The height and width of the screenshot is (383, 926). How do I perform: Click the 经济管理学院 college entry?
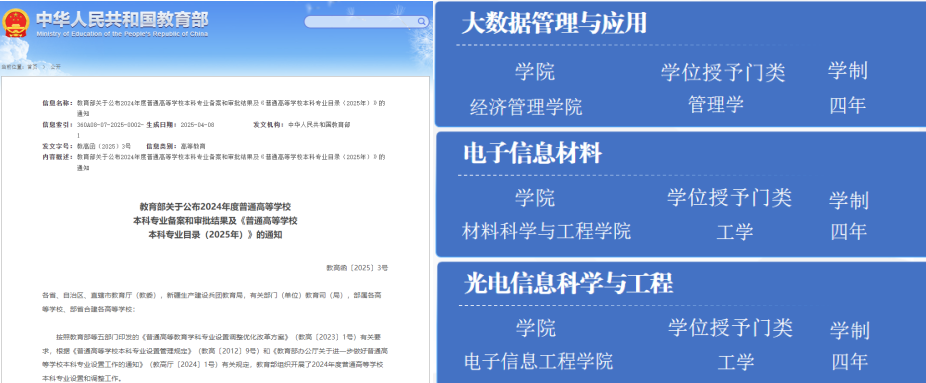(x=526, y=107)
